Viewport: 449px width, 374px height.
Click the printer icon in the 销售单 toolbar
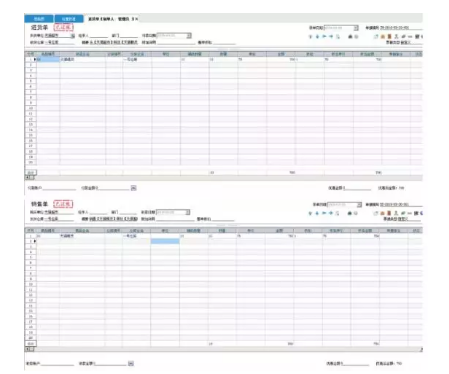tap(350, 213)
